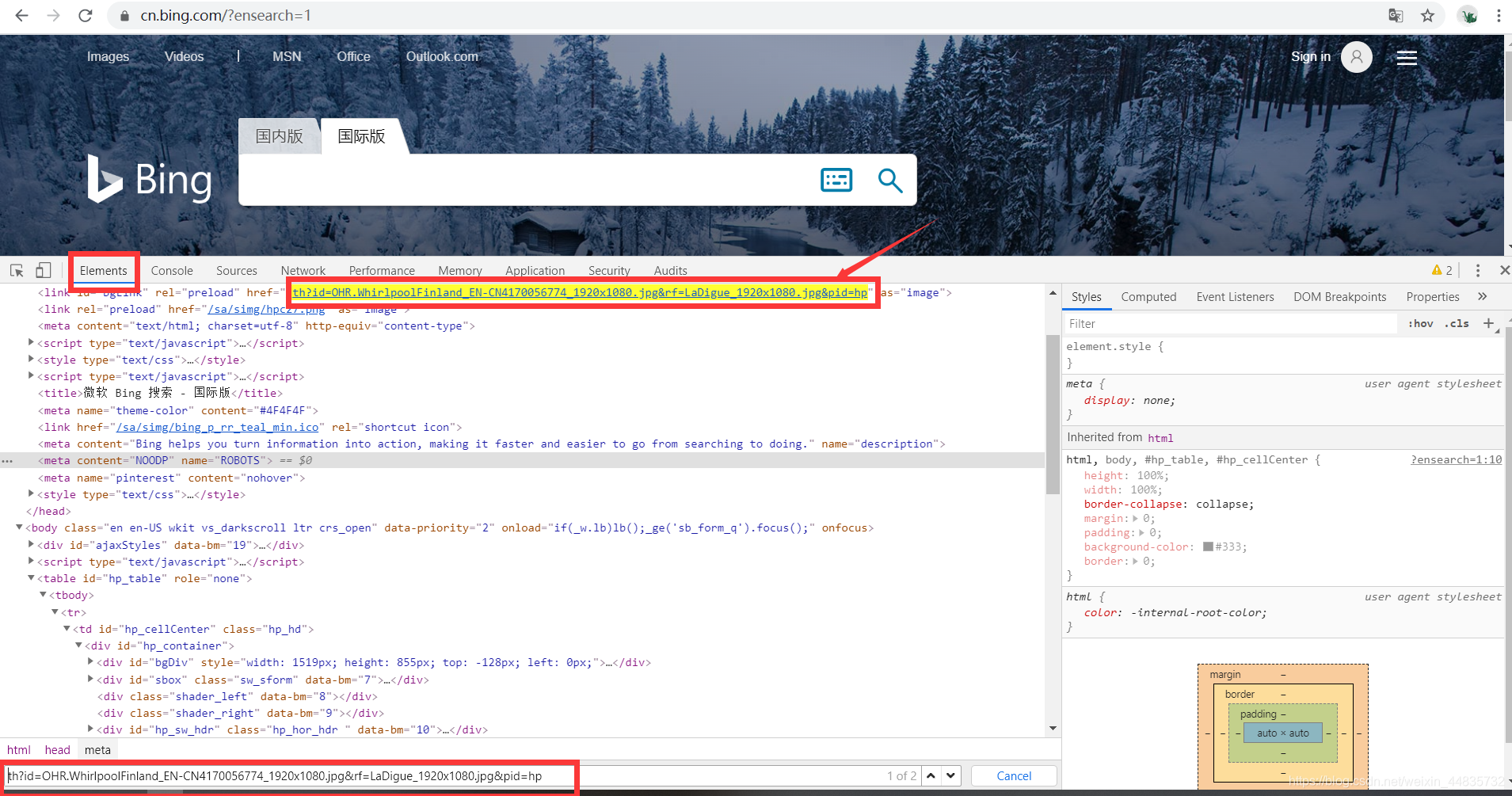The image size is (1512, 796).
Task: Open the Outlook.com link
Action: tap(442, 56)
